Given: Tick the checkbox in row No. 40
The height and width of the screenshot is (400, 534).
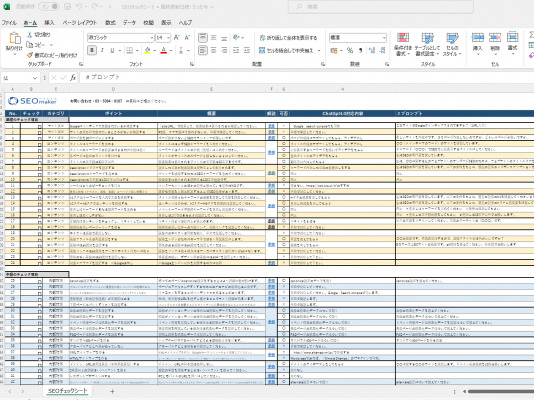Looking at the screenshot, I should click(40, 370).
